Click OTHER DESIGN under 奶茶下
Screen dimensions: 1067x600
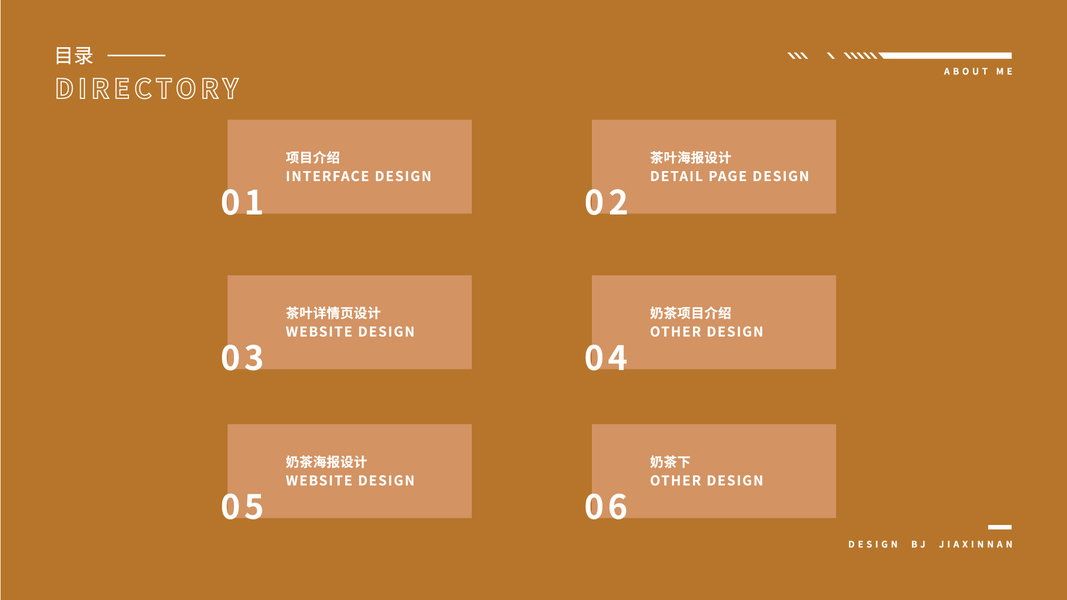706,481
